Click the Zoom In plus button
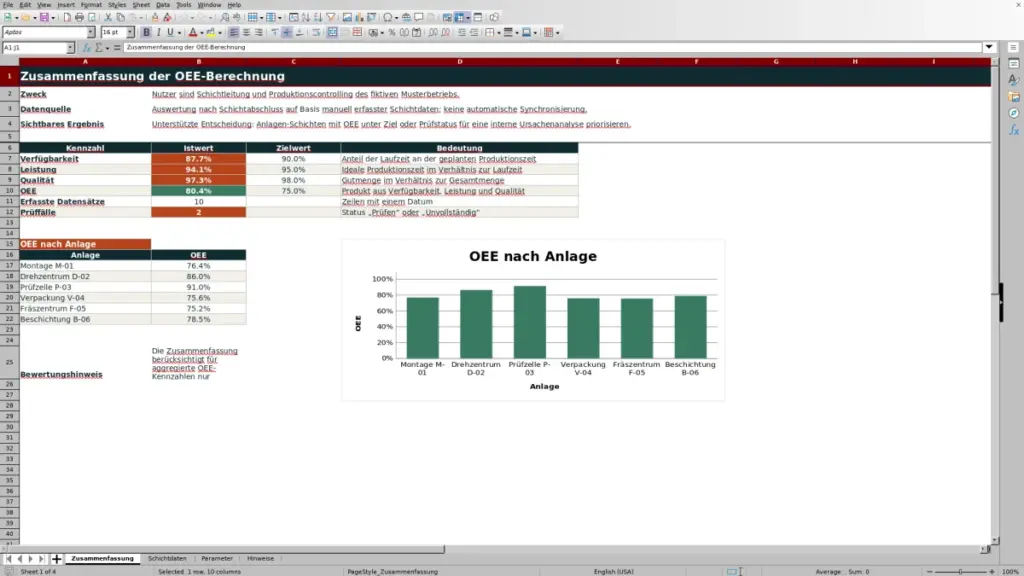1024x576 pixels. point(991,572)
